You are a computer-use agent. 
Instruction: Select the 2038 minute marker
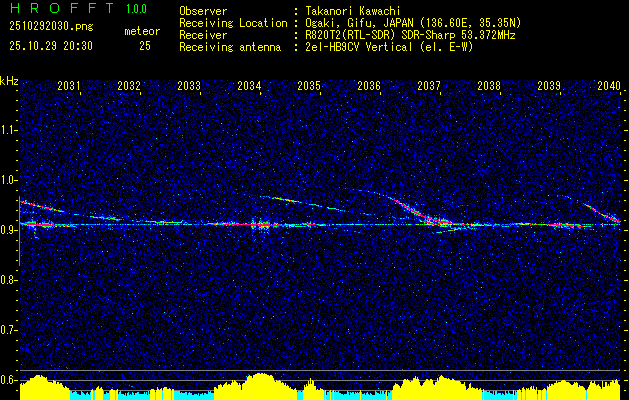coord(489,85)
